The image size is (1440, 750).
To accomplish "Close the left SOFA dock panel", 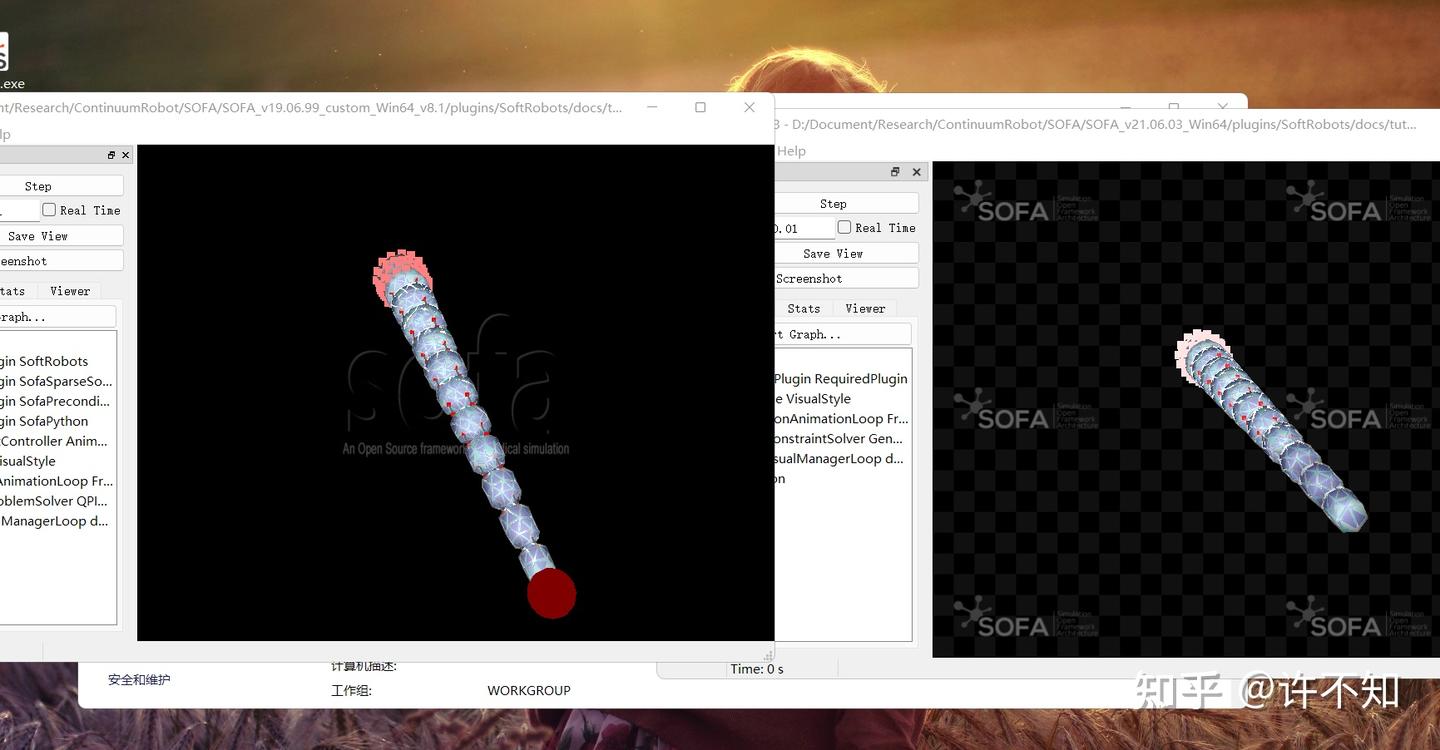I will pos(125,155).
